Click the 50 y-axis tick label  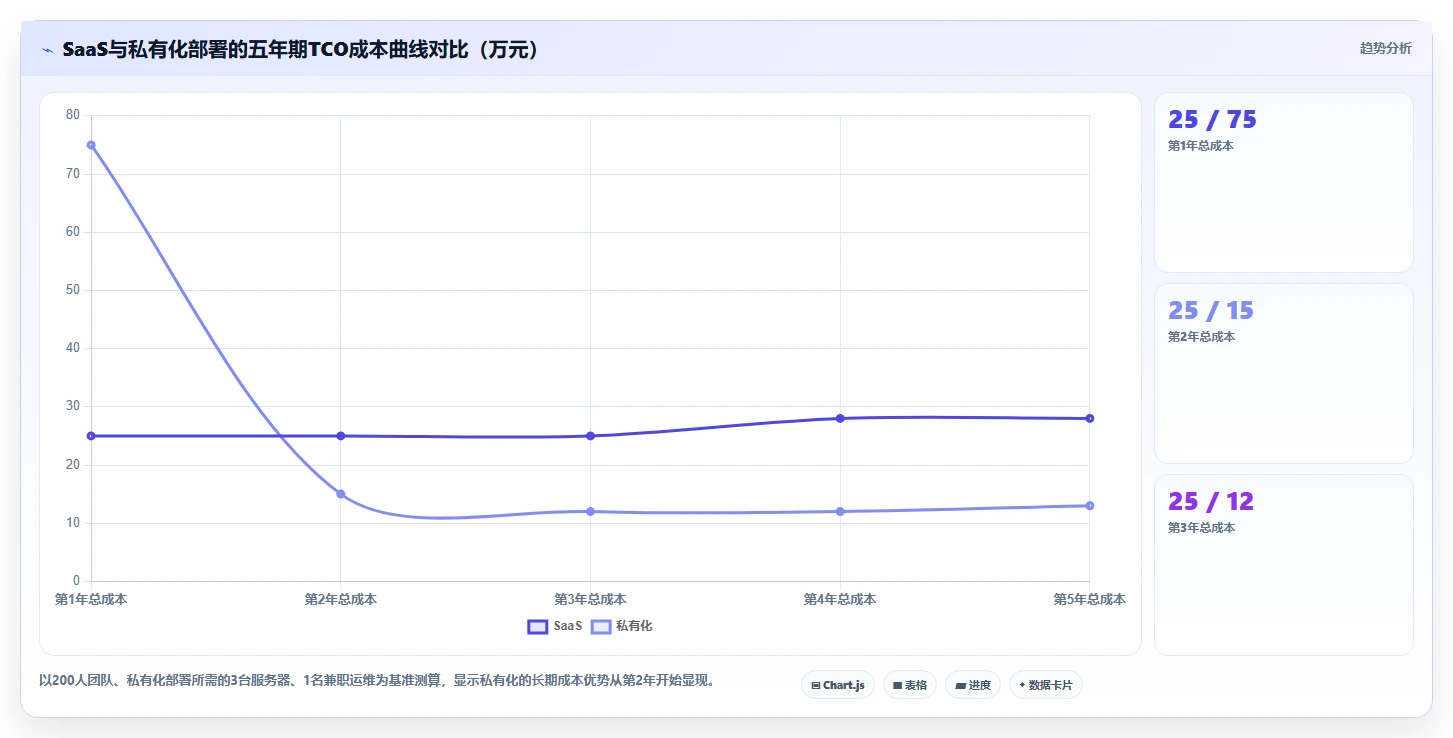pyautogui.click(x=73, y=290)
